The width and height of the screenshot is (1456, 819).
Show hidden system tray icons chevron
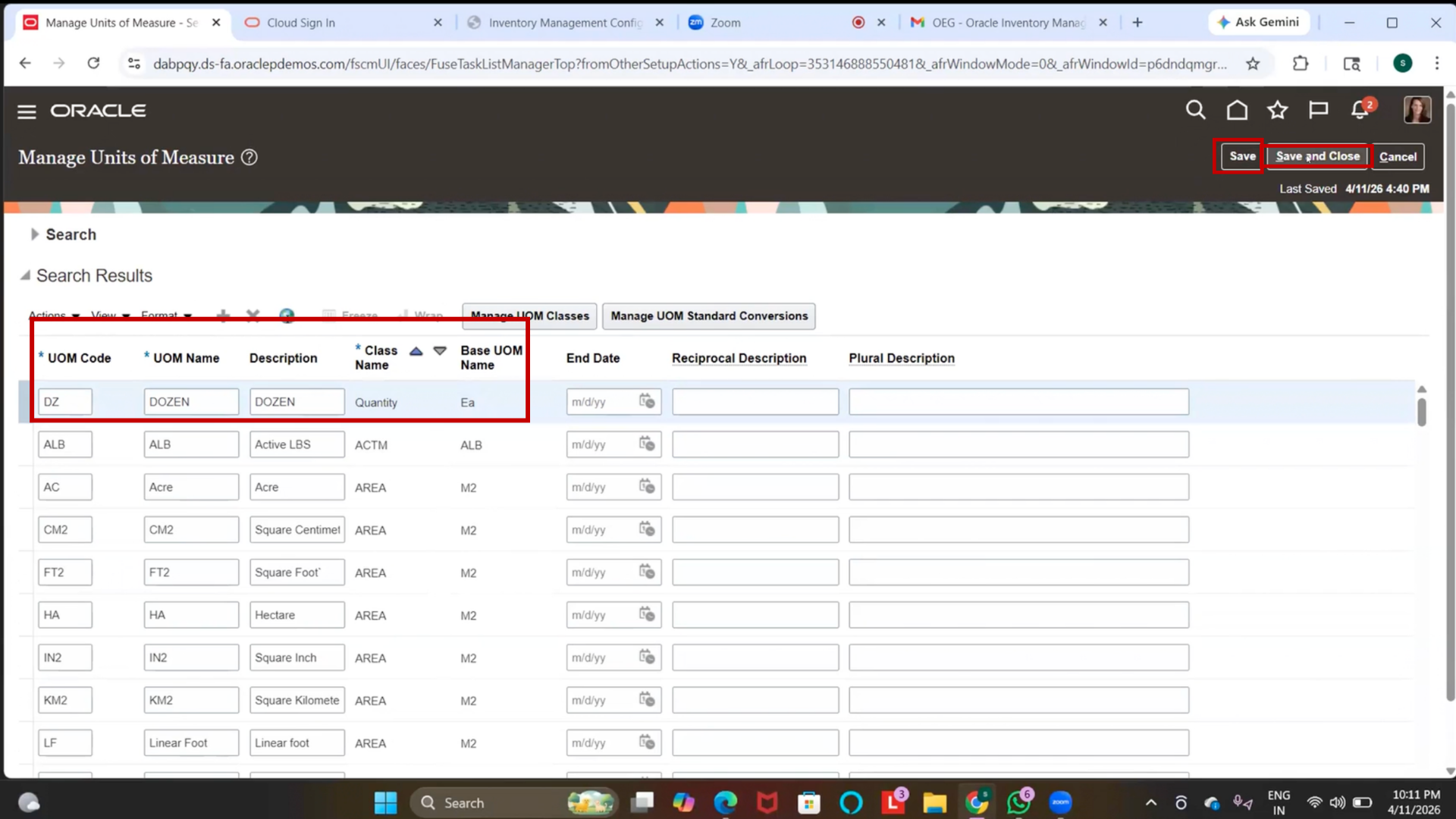1150,802
